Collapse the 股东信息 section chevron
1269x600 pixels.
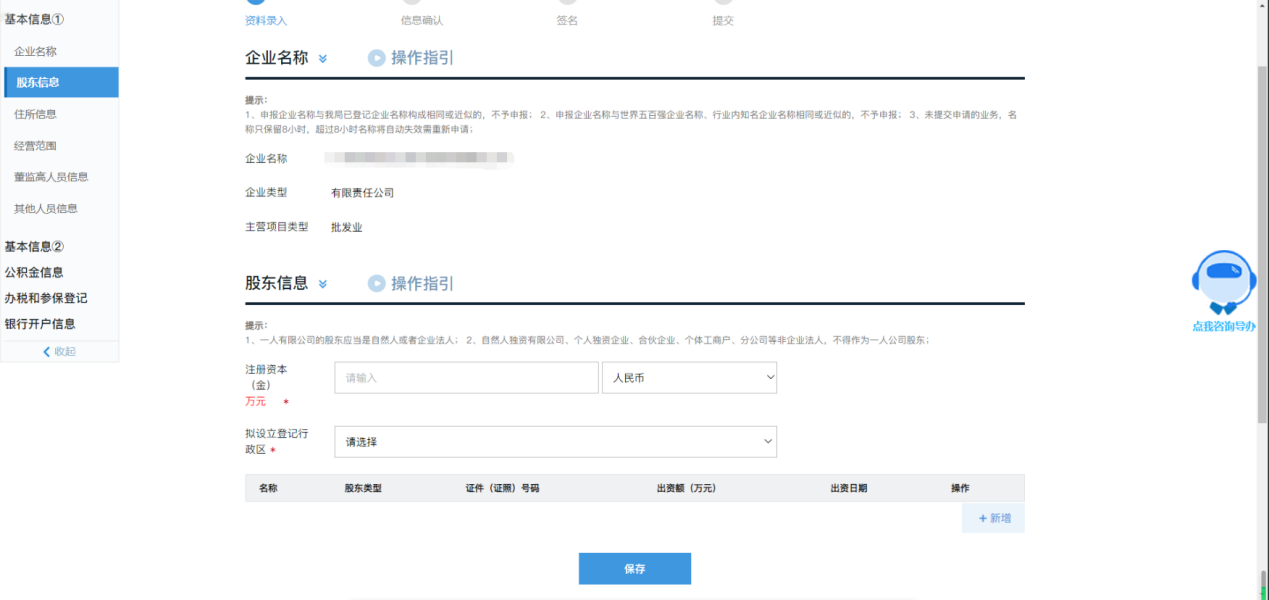pos(322,284)
